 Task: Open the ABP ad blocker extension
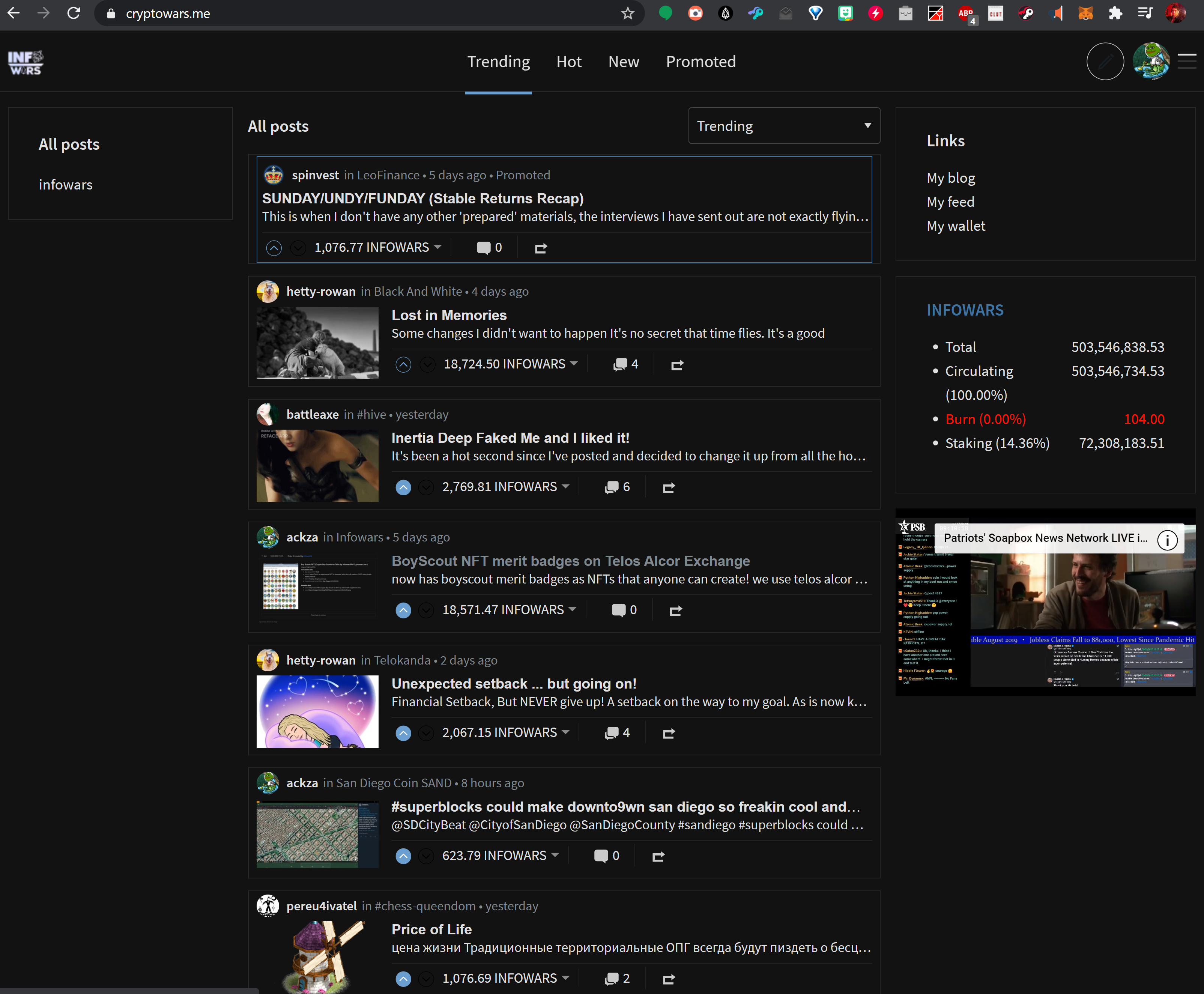coord(967,14)
